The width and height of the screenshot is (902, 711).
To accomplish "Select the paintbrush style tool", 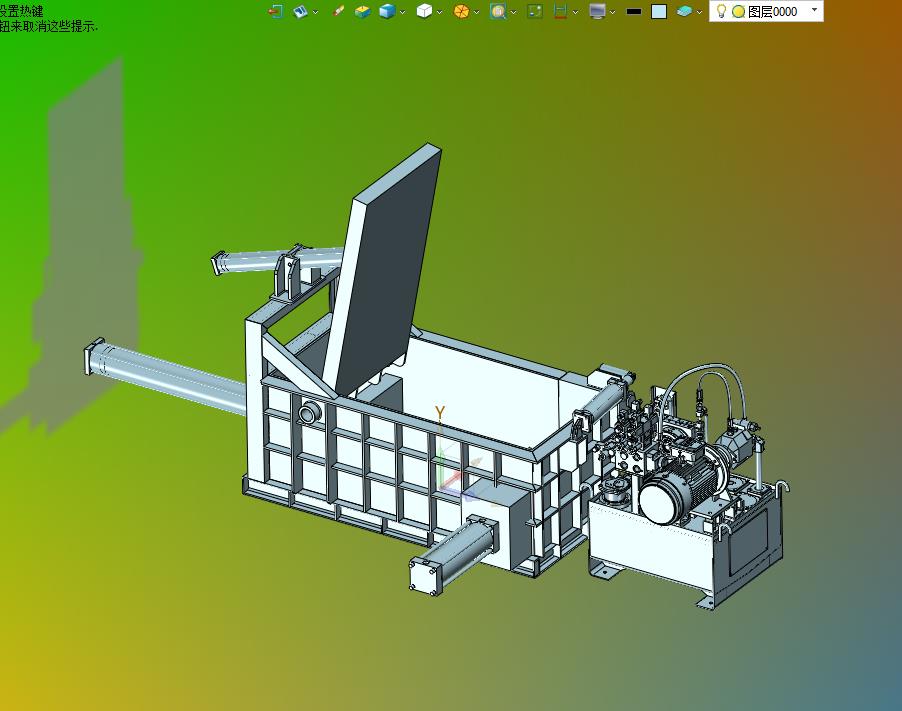I will click(338, 12).
